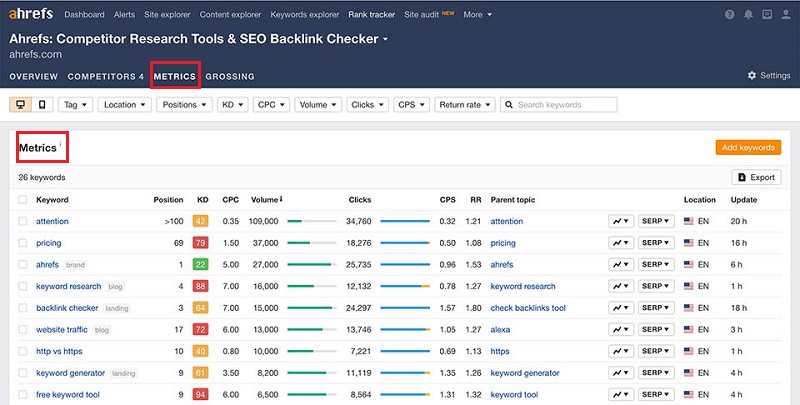Viewport: 800px width, 405px height.
Task: Click the Export button
Action: (x=756, y=178)
